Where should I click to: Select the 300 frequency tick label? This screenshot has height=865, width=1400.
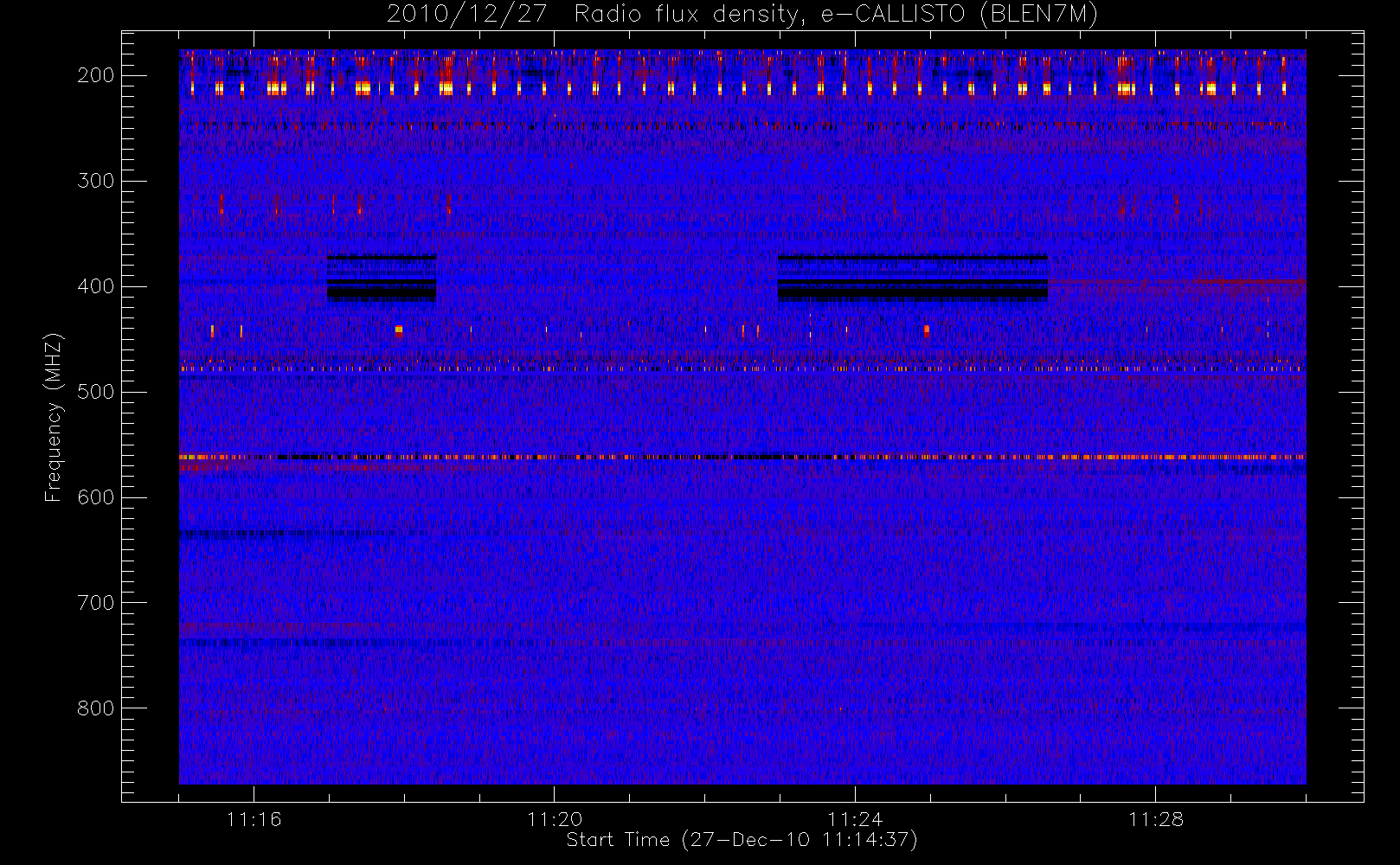coord(96,181)
